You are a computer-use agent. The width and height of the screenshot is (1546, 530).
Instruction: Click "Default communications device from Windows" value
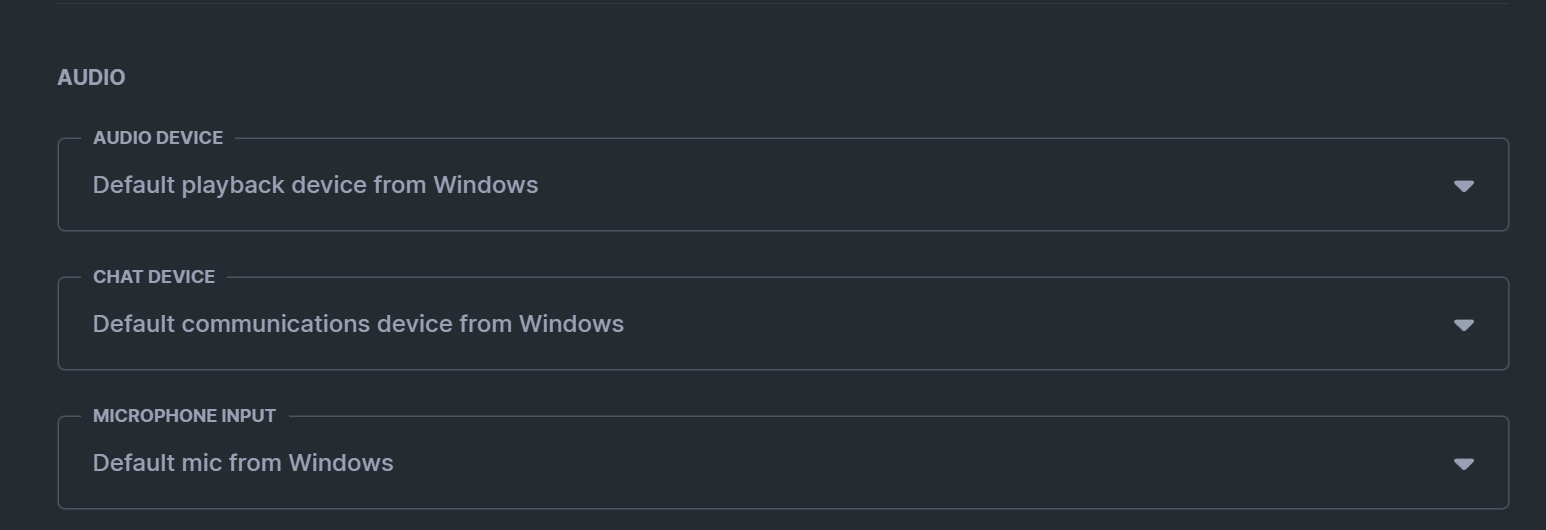click(x=358, y=324)
